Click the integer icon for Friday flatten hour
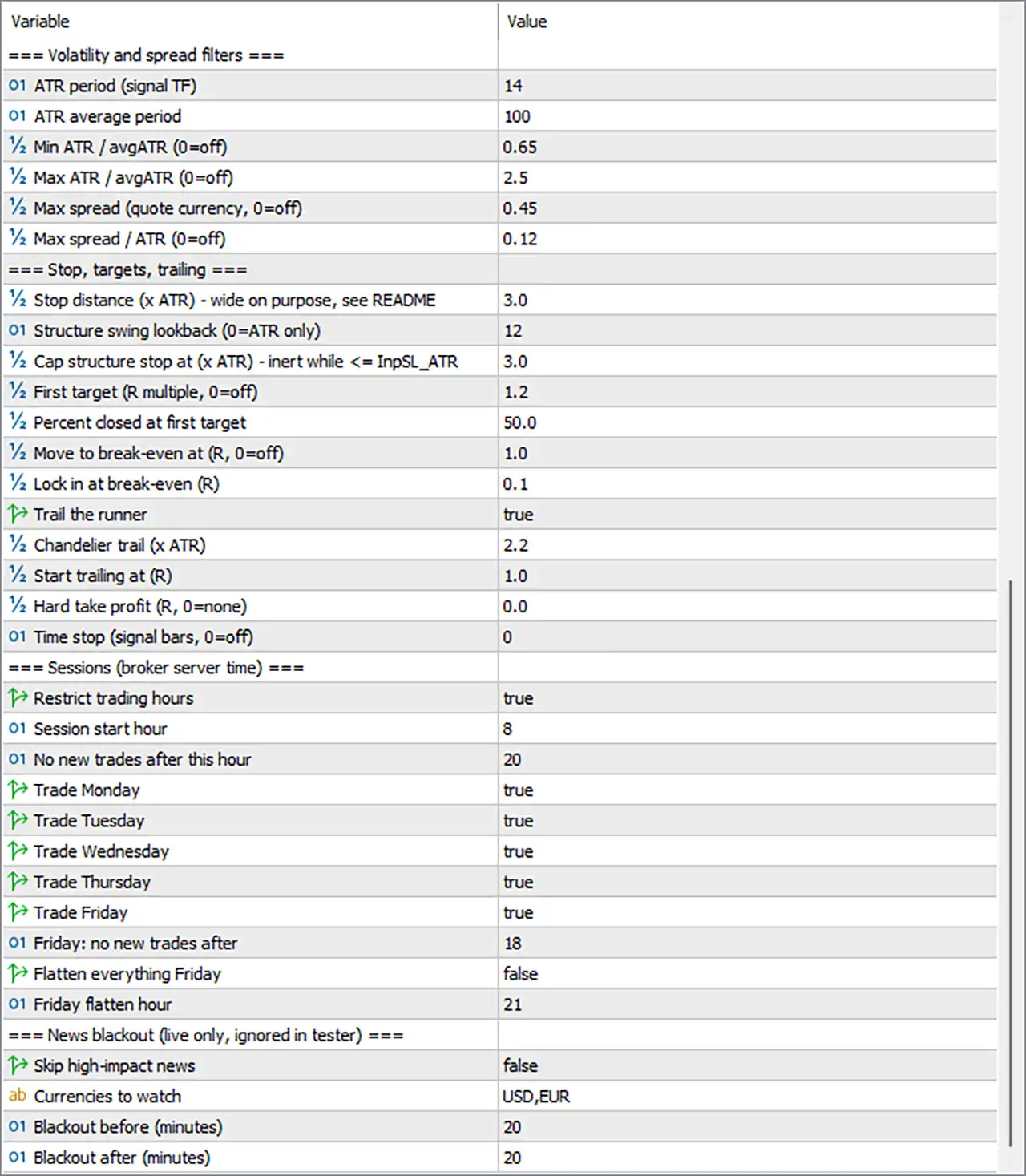Image resolution: width=1026 pixels, height=1176 pixels. (x=17, y=1004)
